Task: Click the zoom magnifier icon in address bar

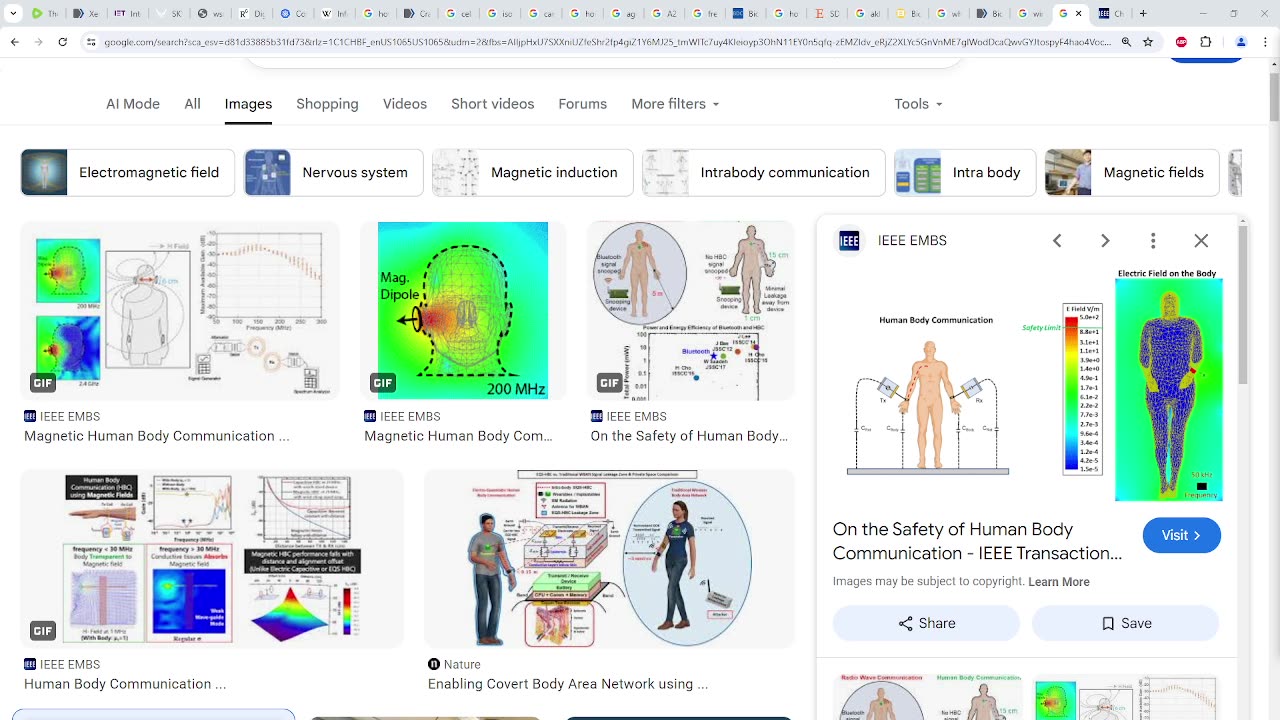Action: tap(1126, 42)
